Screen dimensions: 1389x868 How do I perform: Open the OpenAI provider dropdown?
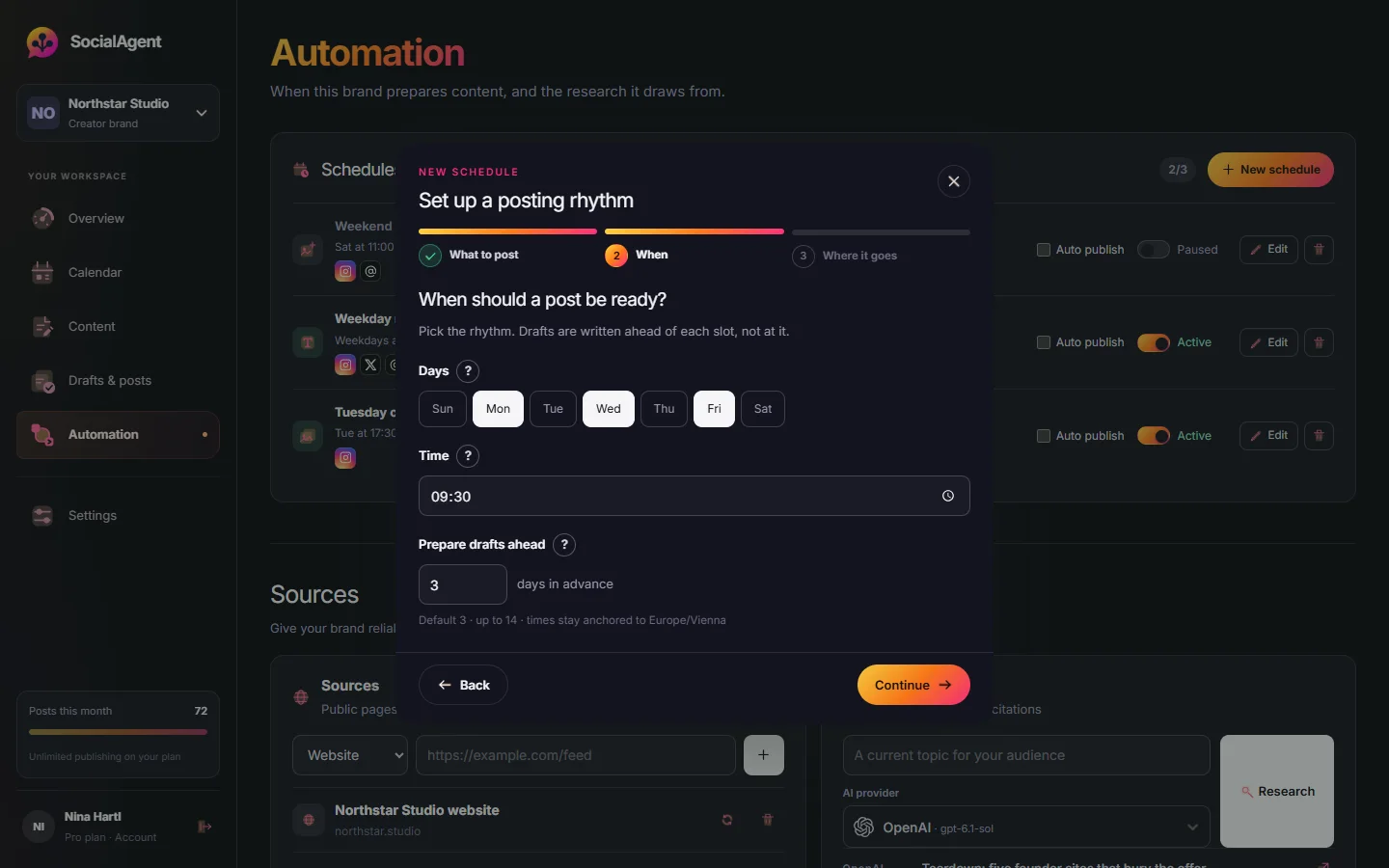point(1026,827)
